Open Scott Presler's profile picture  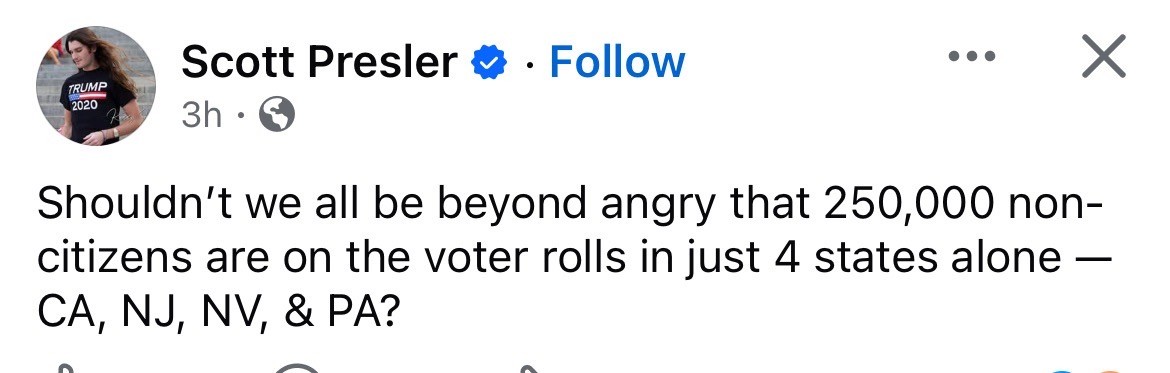(96, 86)
